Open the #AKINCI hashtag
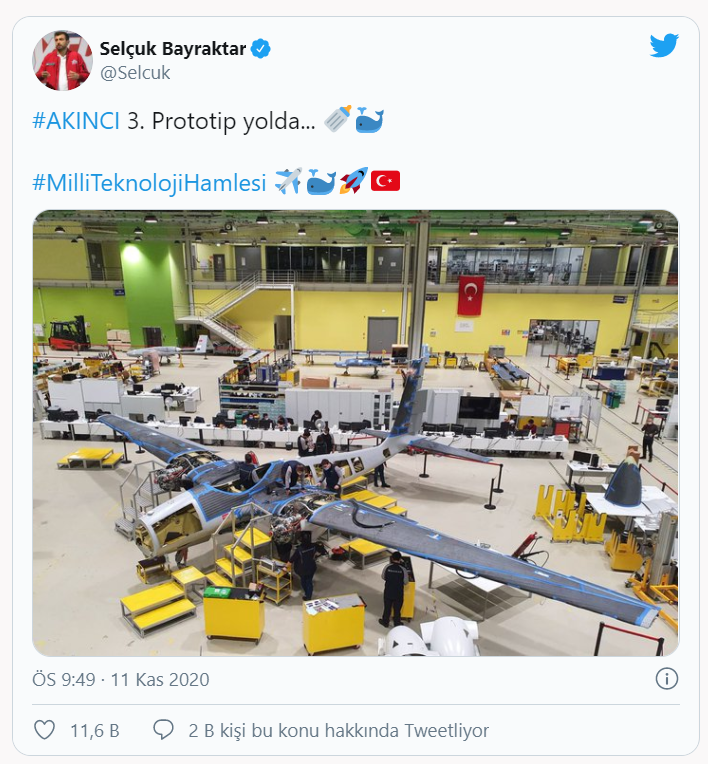 (76, 121)
